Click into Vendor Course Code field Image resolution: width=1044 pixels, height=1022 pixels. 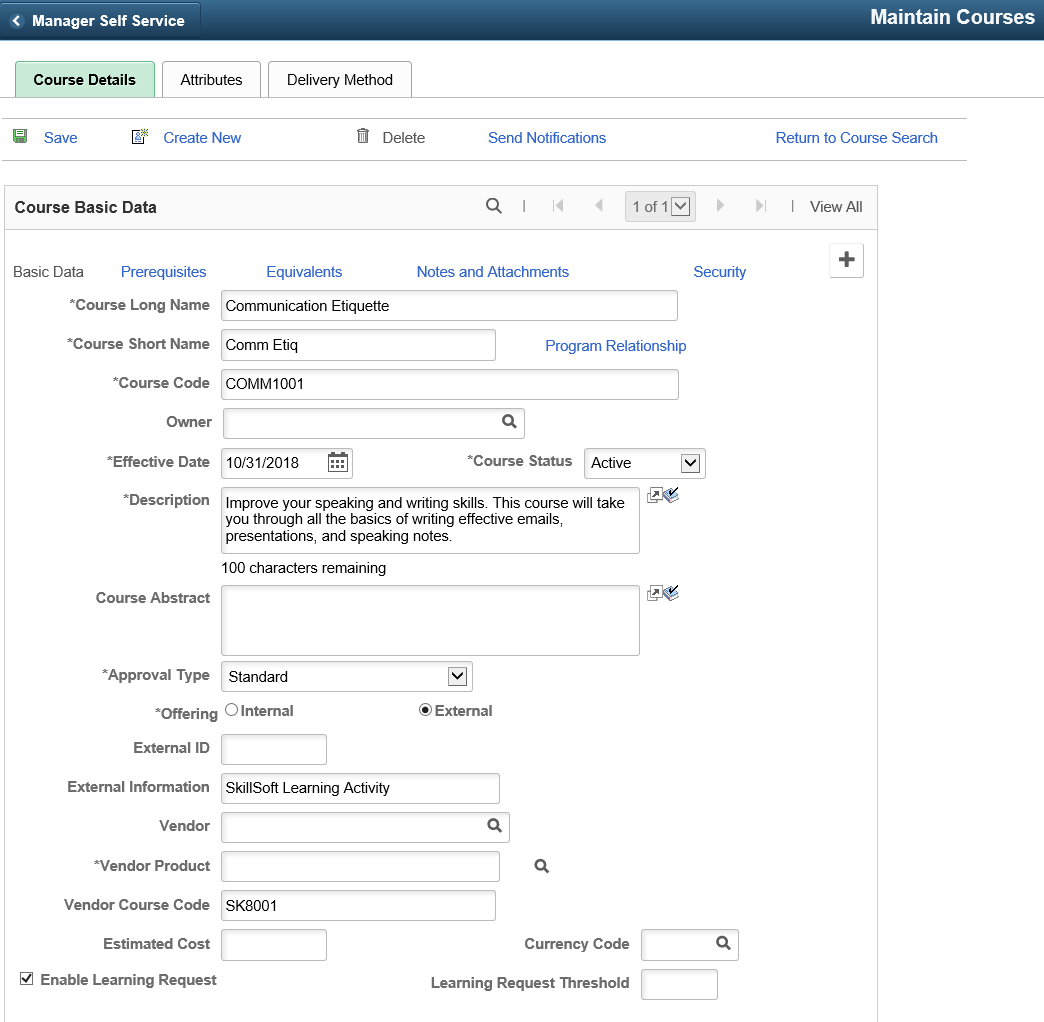coord(358,905)
